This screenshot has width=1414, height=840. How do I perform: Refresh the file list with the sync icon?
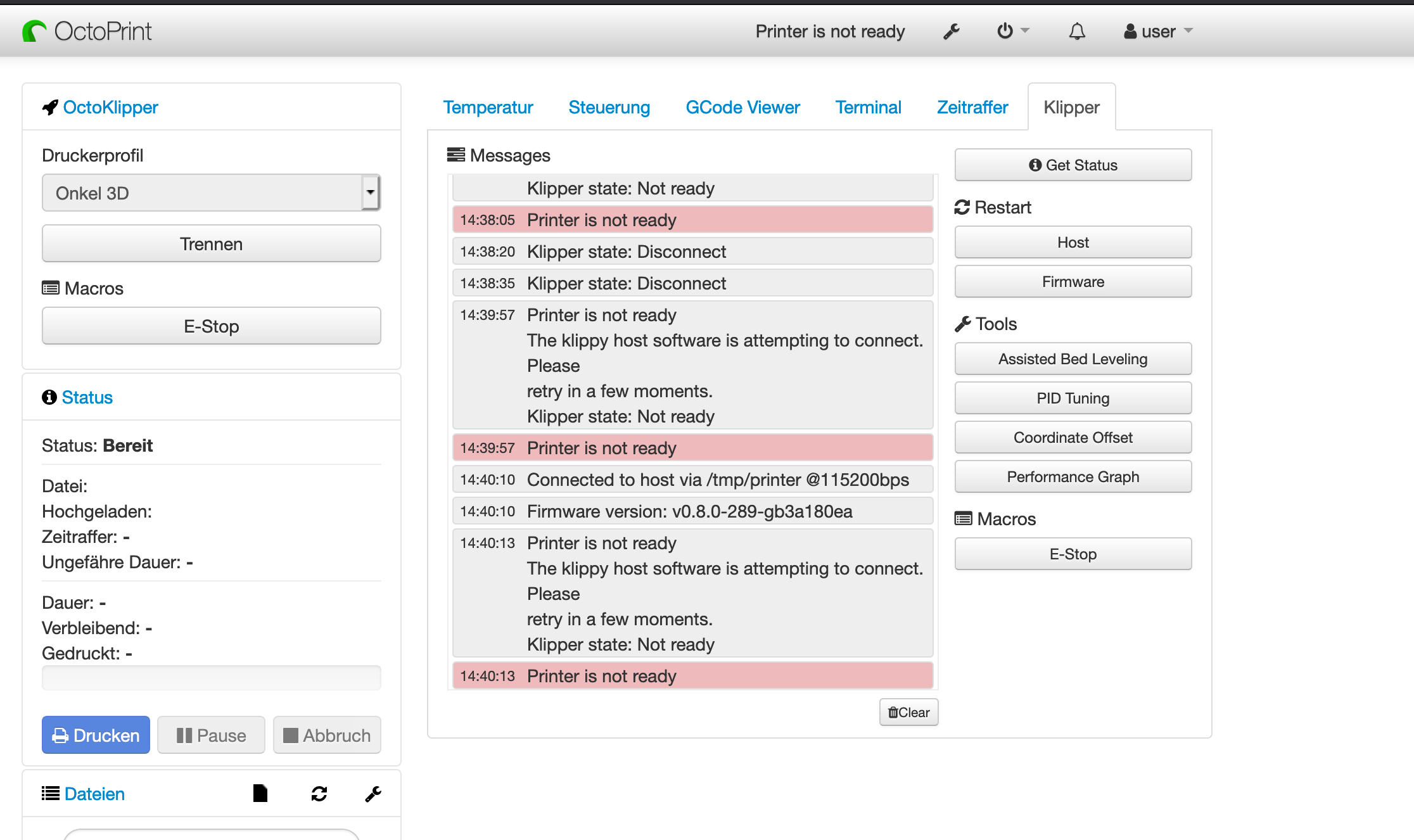pyautogui.click(x=319, y=793)
